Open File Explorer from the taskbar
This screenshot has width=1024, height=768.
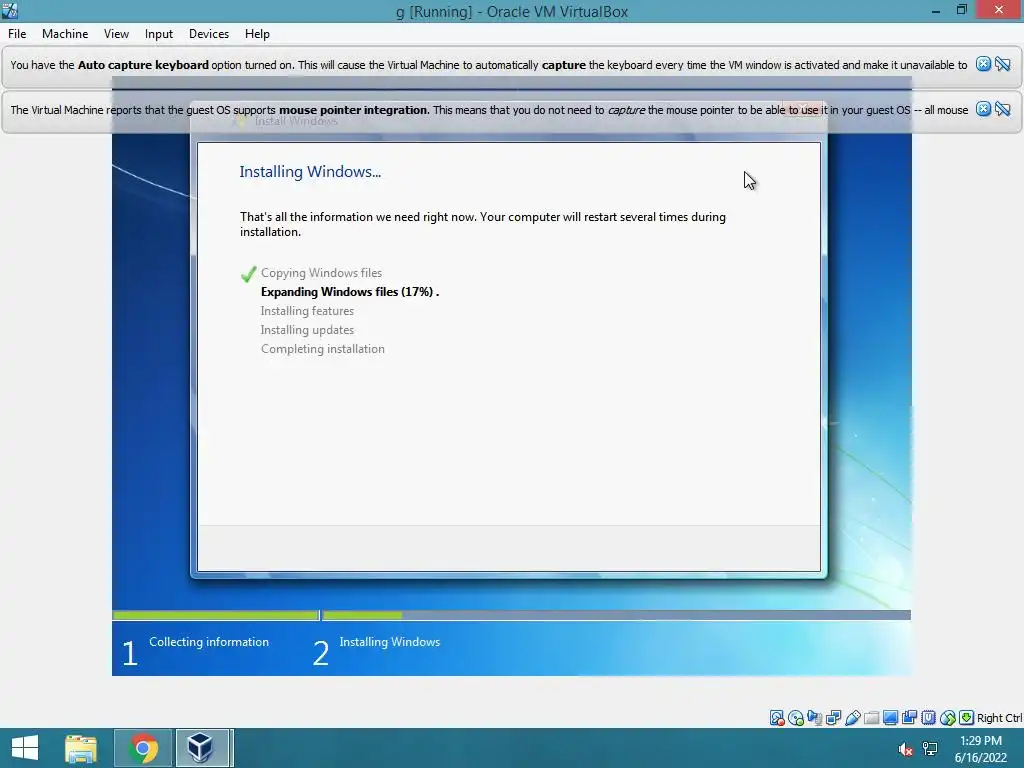(81, 748)
